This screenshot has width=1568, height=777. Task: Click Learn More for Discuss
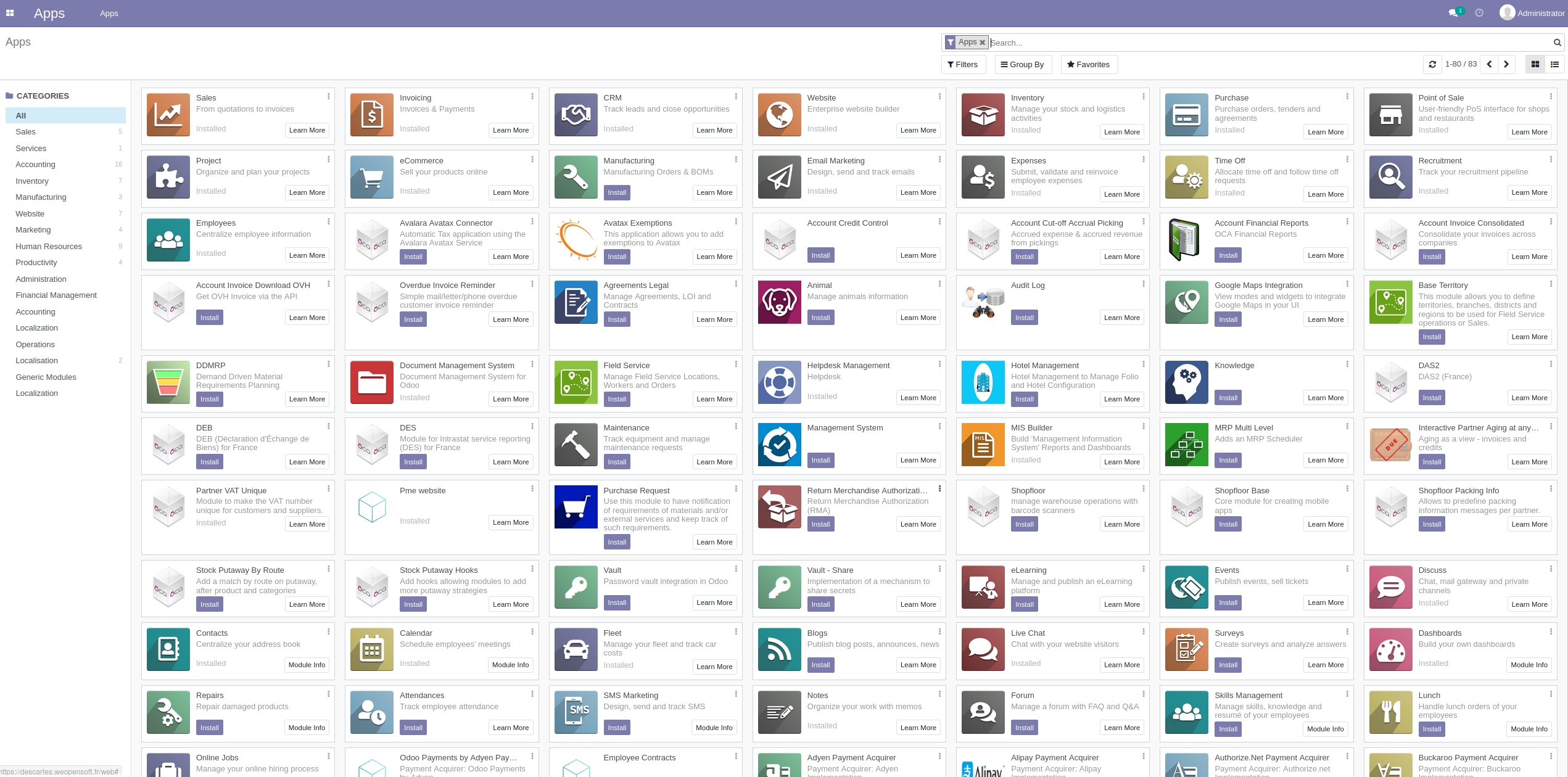tap(1529, 604)
